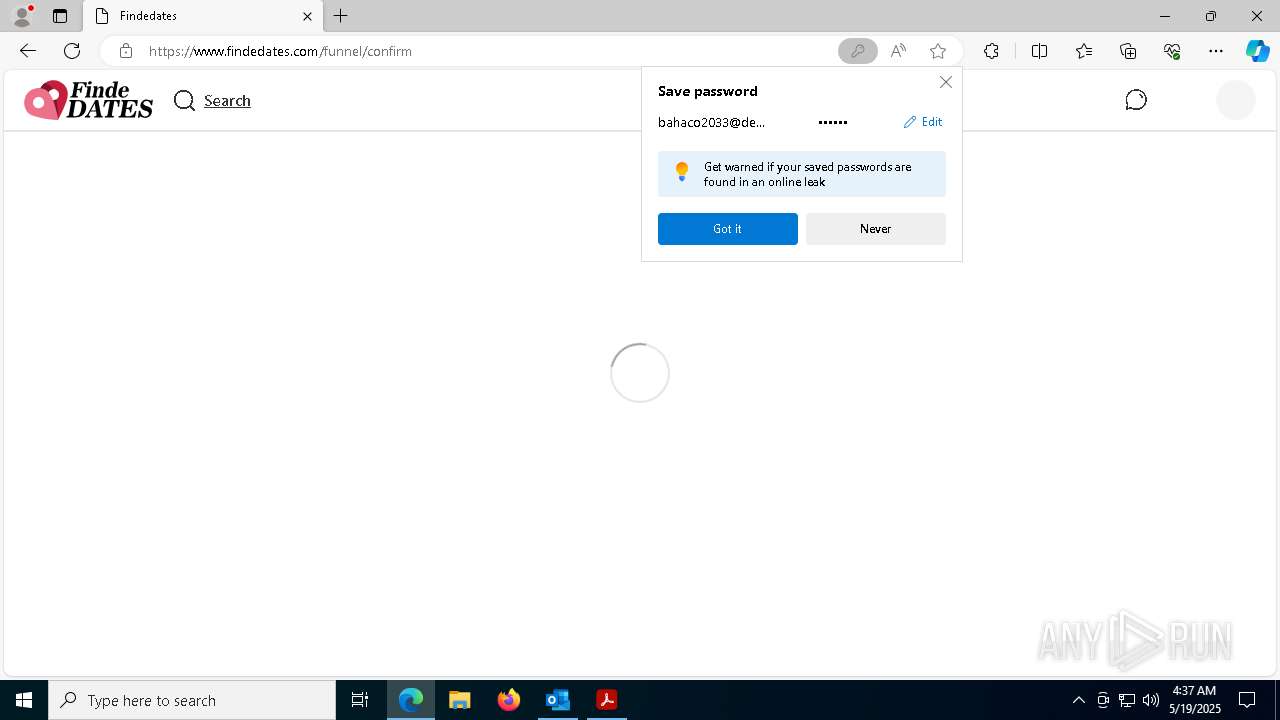Open File Explorer from taskbar
This screenshot has height=720, width=1280.
point(460,700)
